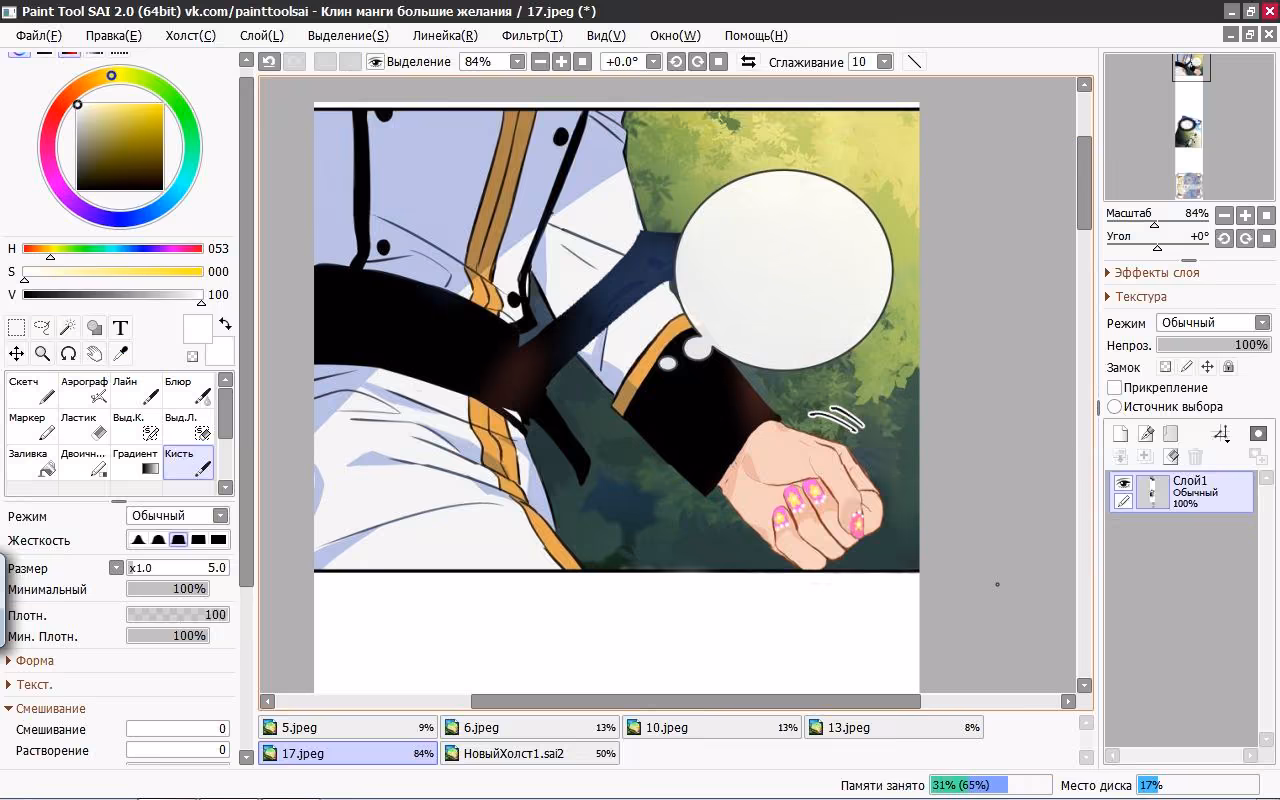Select the Источник выбора radio button
The image size is (1280, 800).
tap(1114, 407)
